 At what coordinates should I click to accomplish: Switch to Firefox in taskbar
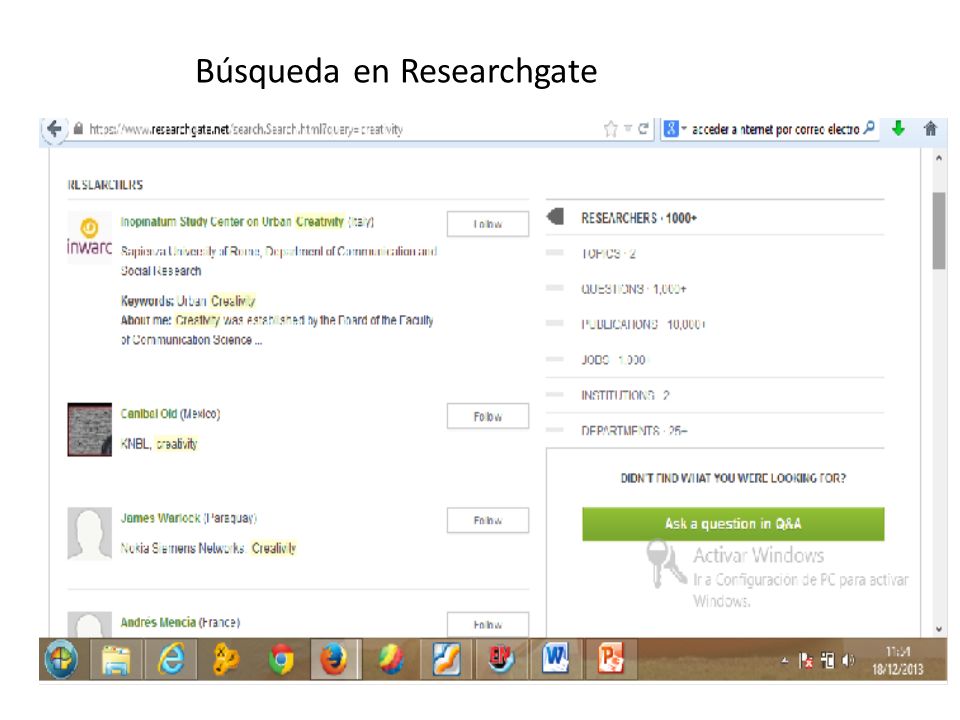tap(334, 659)
